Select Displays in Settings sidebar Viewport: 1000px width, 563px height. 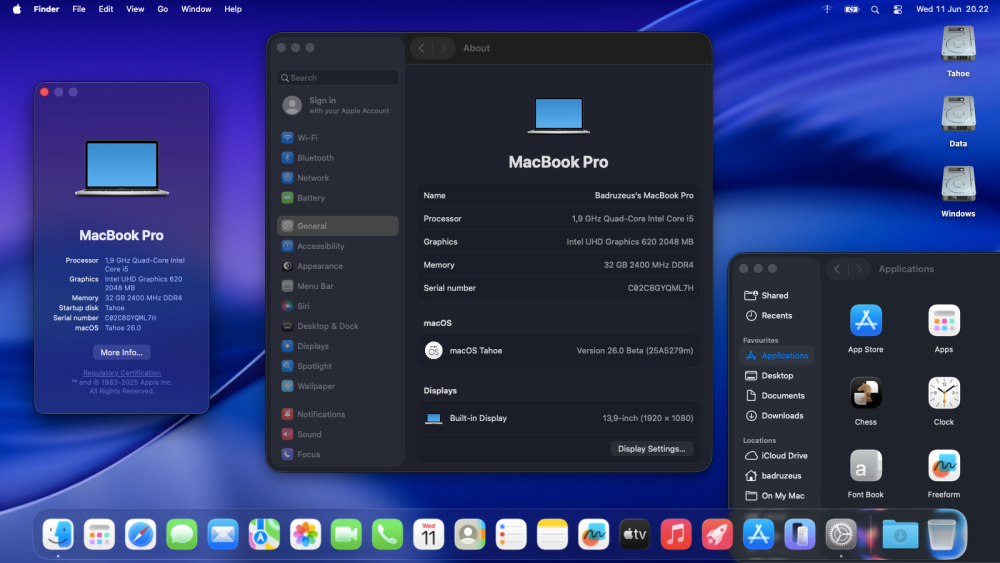tap(338, 346)
